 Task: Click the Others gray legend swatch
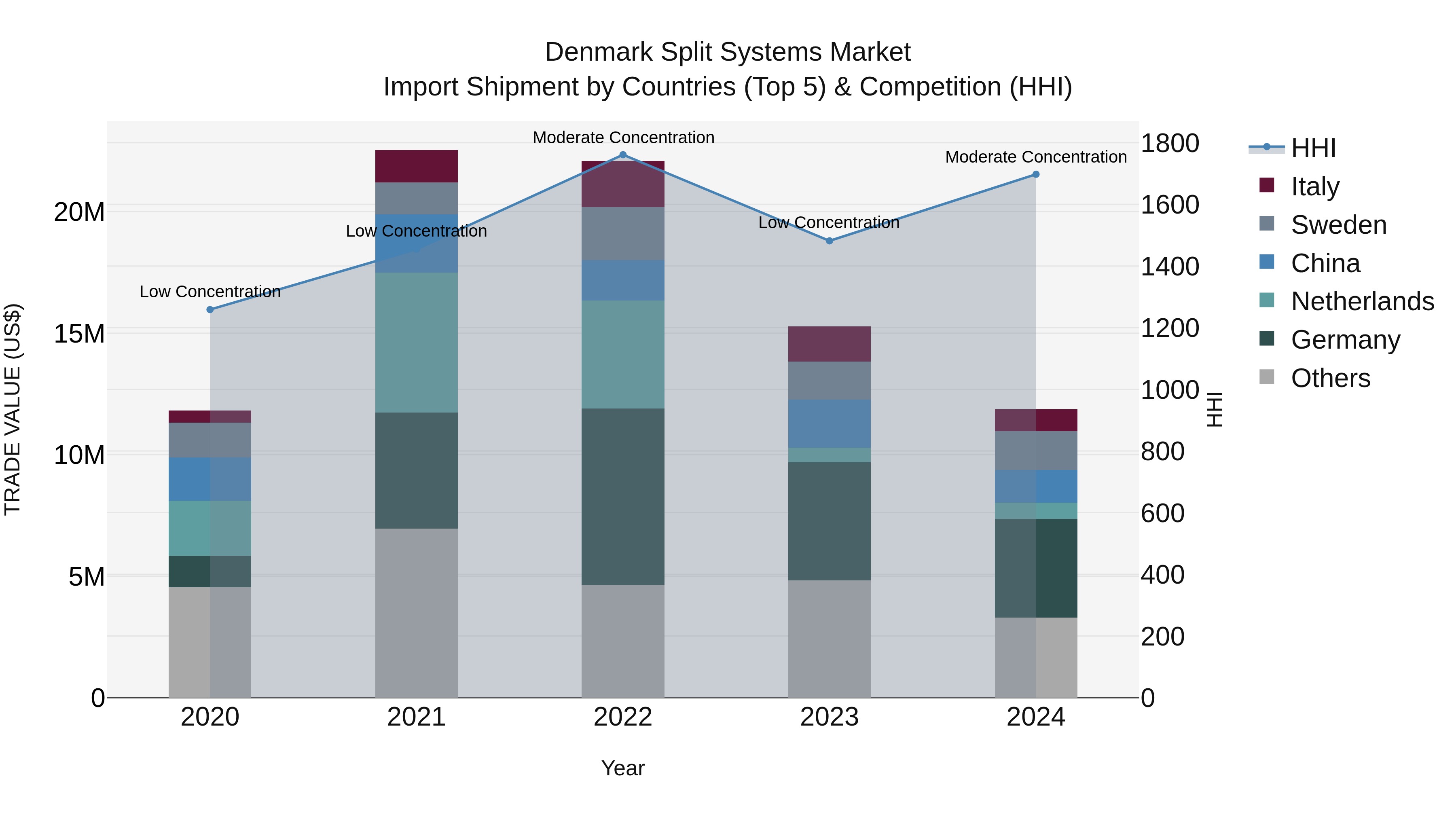[1267, 377]
